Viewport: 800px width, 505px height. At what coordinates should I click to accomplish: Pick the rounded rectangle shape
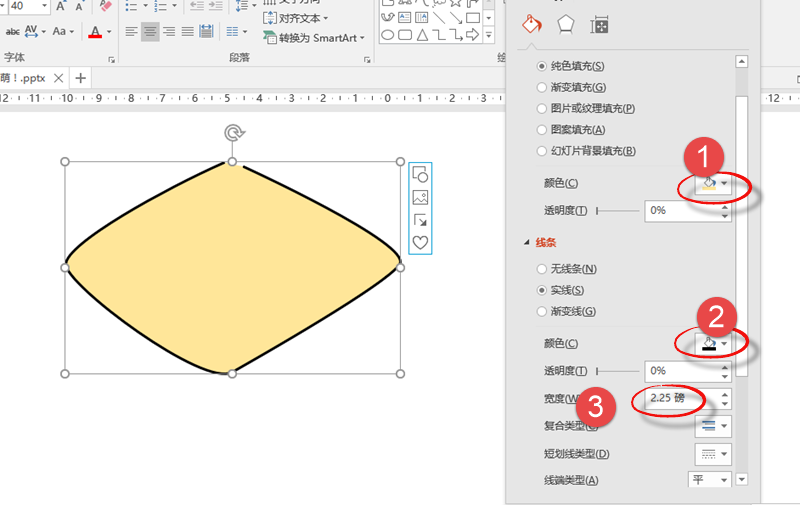[405, 35]
